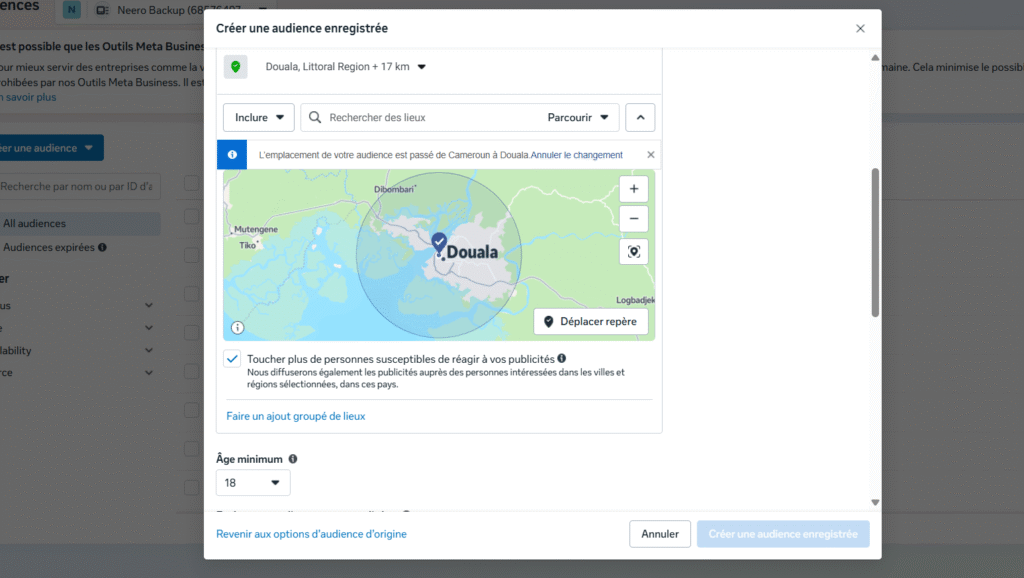Dismiss the location change notification
This screenshot has height=578, width=1024.
point(651,155)
